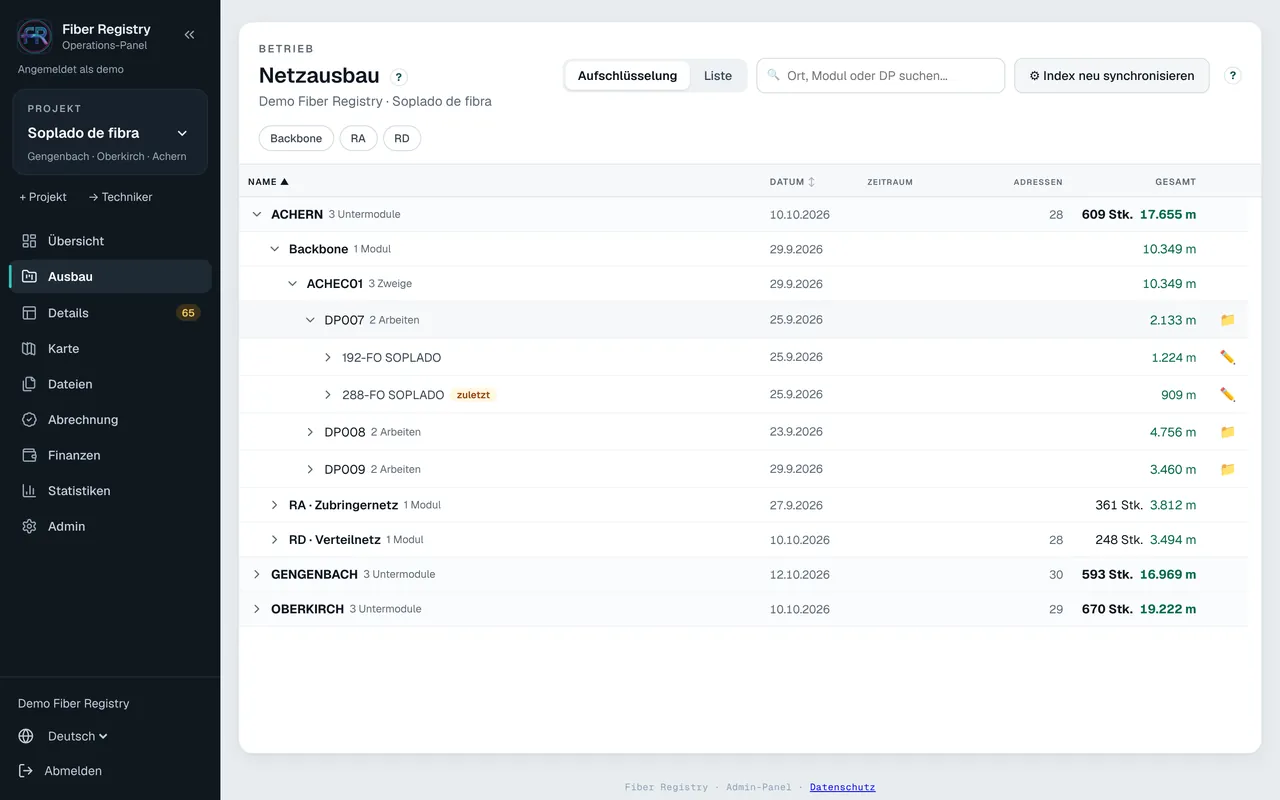1280x800 pixels.
Task: Focus the Ort, Modul oder DP search field
Action: click(x=880, y=76)
